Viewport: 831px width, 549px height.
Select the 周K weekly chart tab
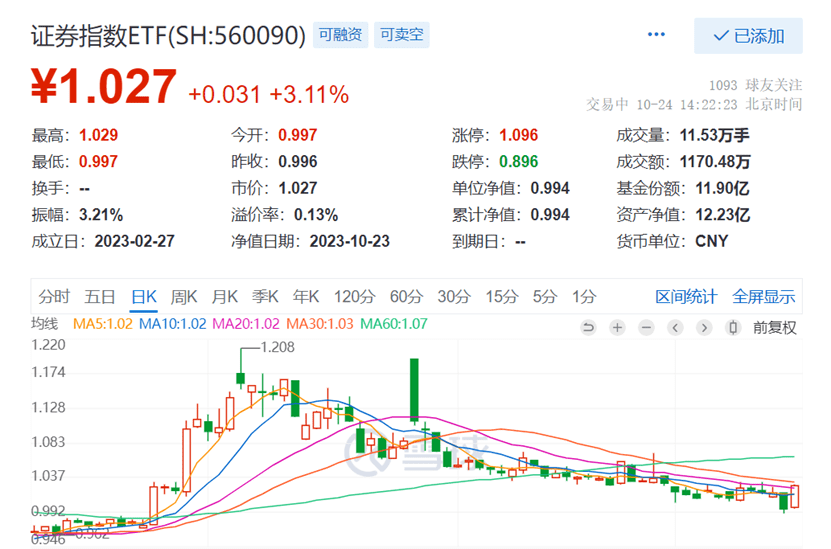184,296
